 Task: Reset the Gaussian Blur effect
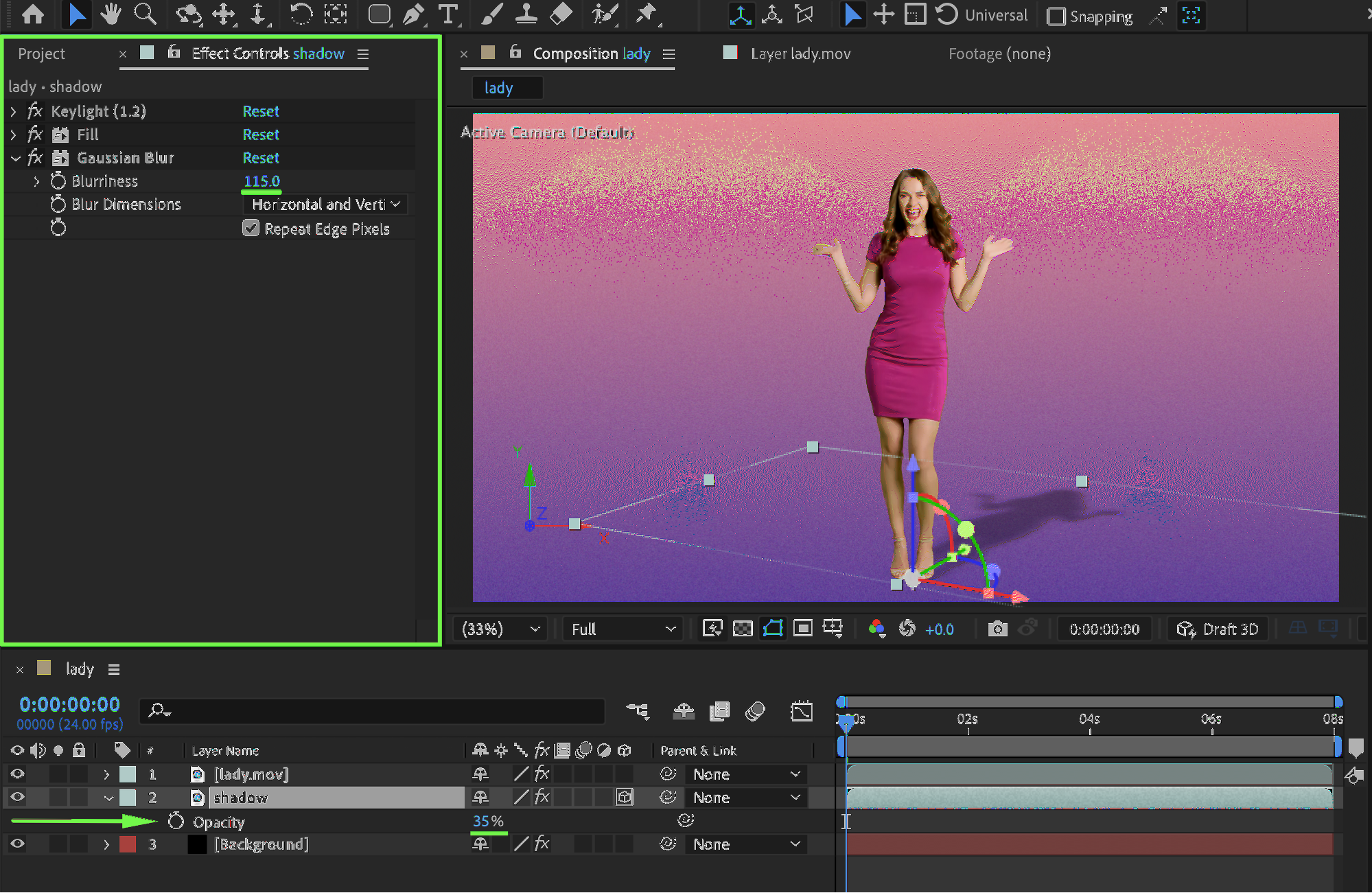(x=261, y=158)
